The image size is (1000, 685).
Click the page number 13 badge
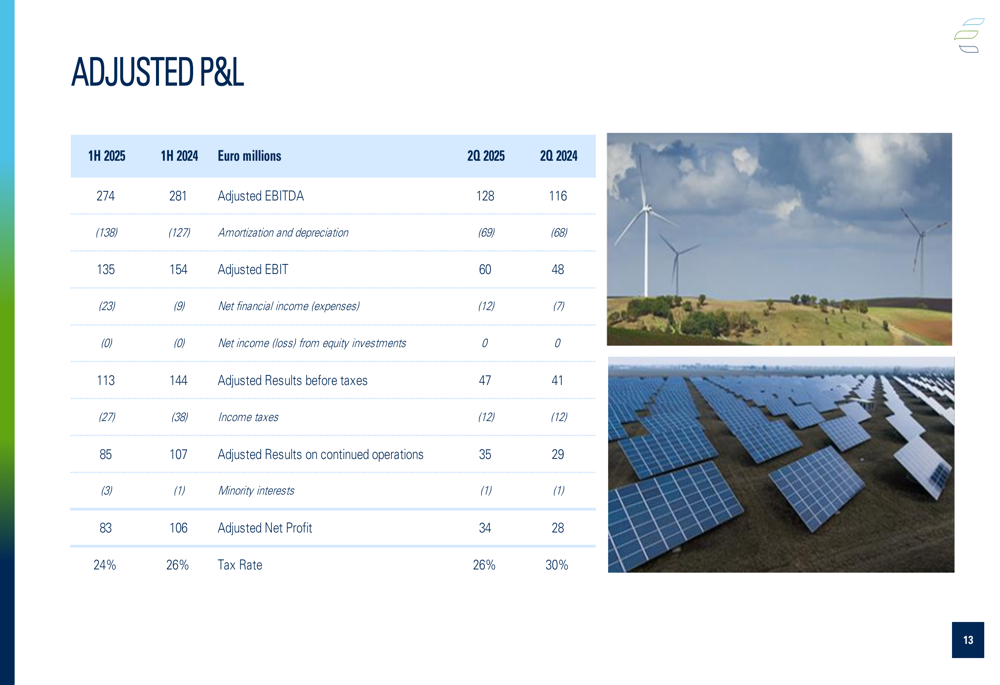tap(967, 640)
